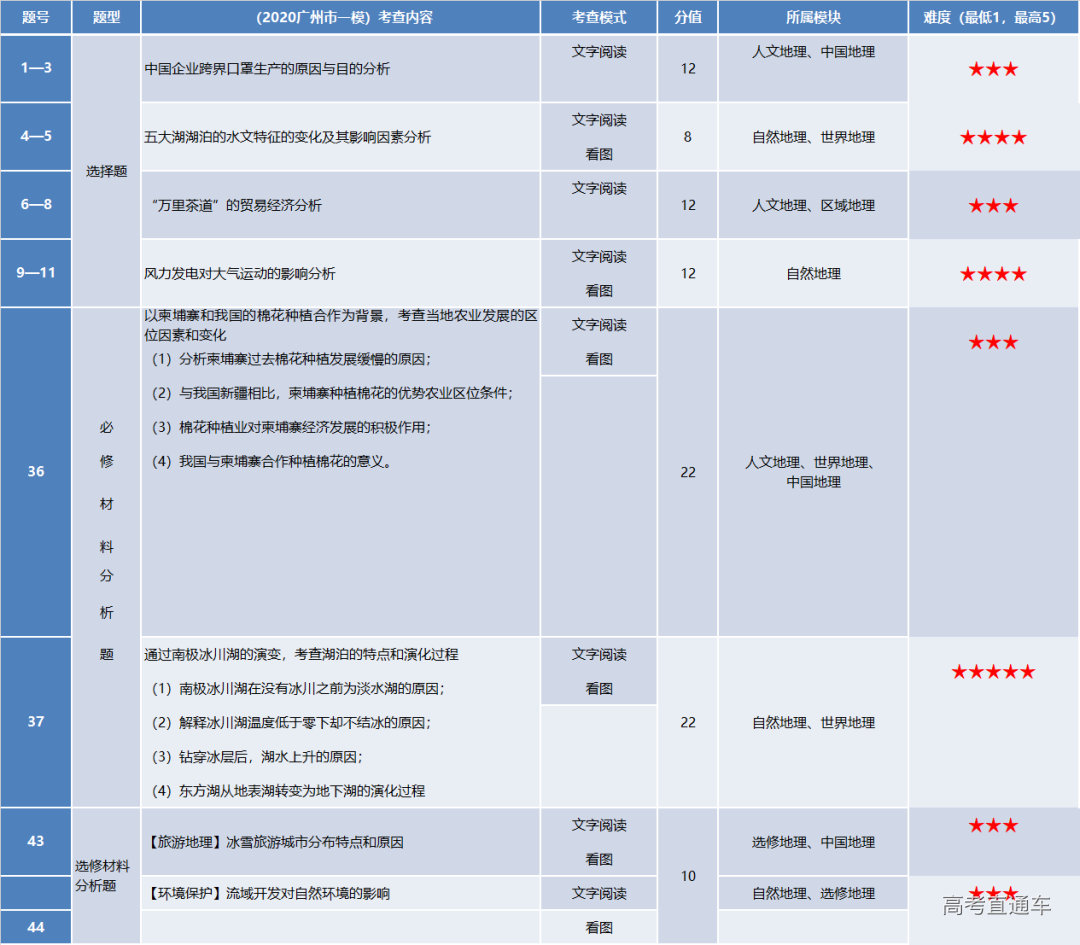Screen dimensions: 1080x945
Task: Click the five-star rating beside question 37
Action: (992, 672)
